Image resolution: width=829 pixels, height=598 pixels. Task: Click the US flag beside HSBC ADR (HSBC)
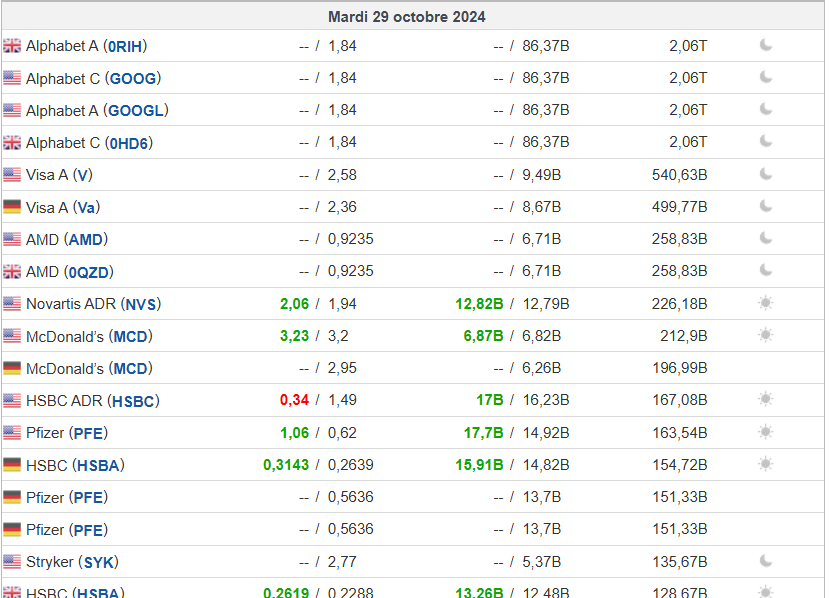click(x=12, y=401)
